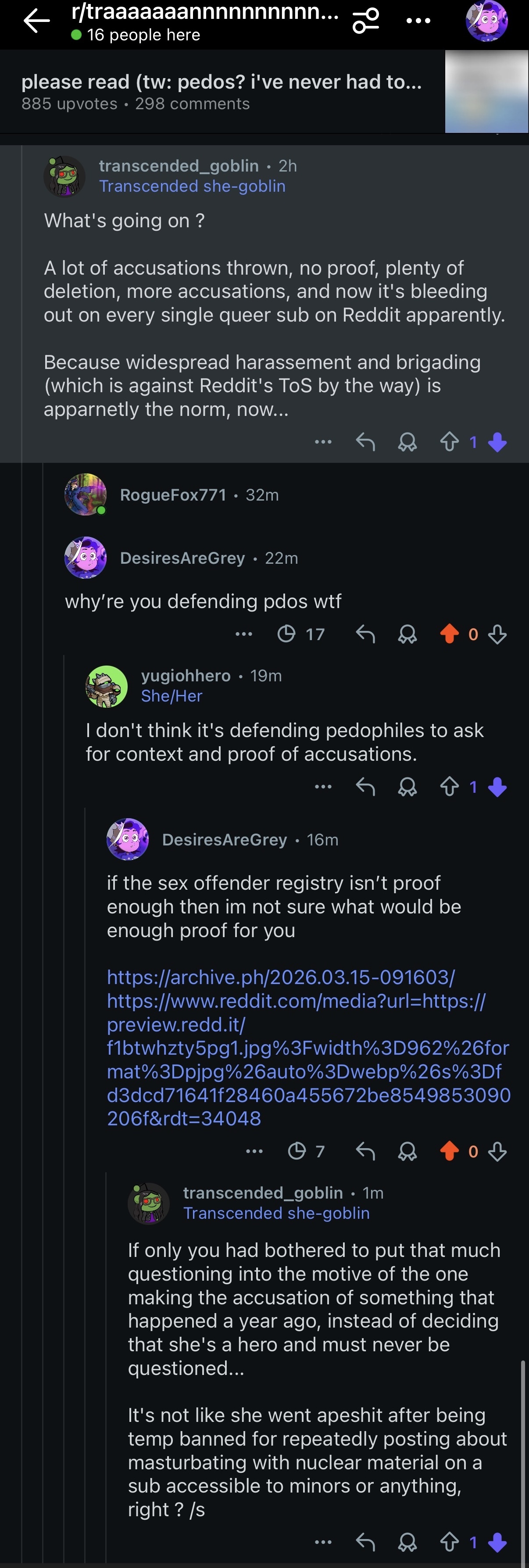The width and height of the screenshot is (529, 1568).
Task: Give award to transcended_goblin's 2h comment
Action: 407,442
